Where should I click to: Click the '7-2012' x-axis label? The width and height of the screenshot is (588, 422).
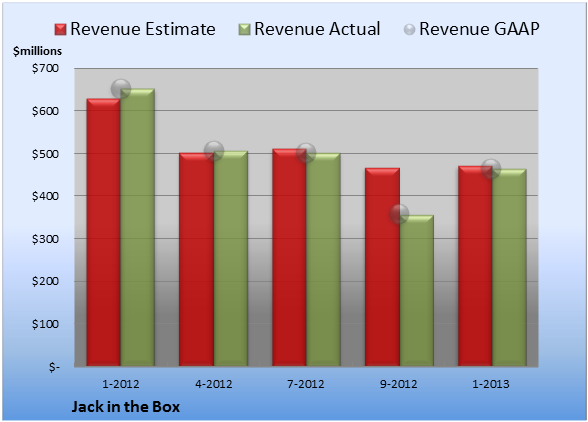click(306, 384)
